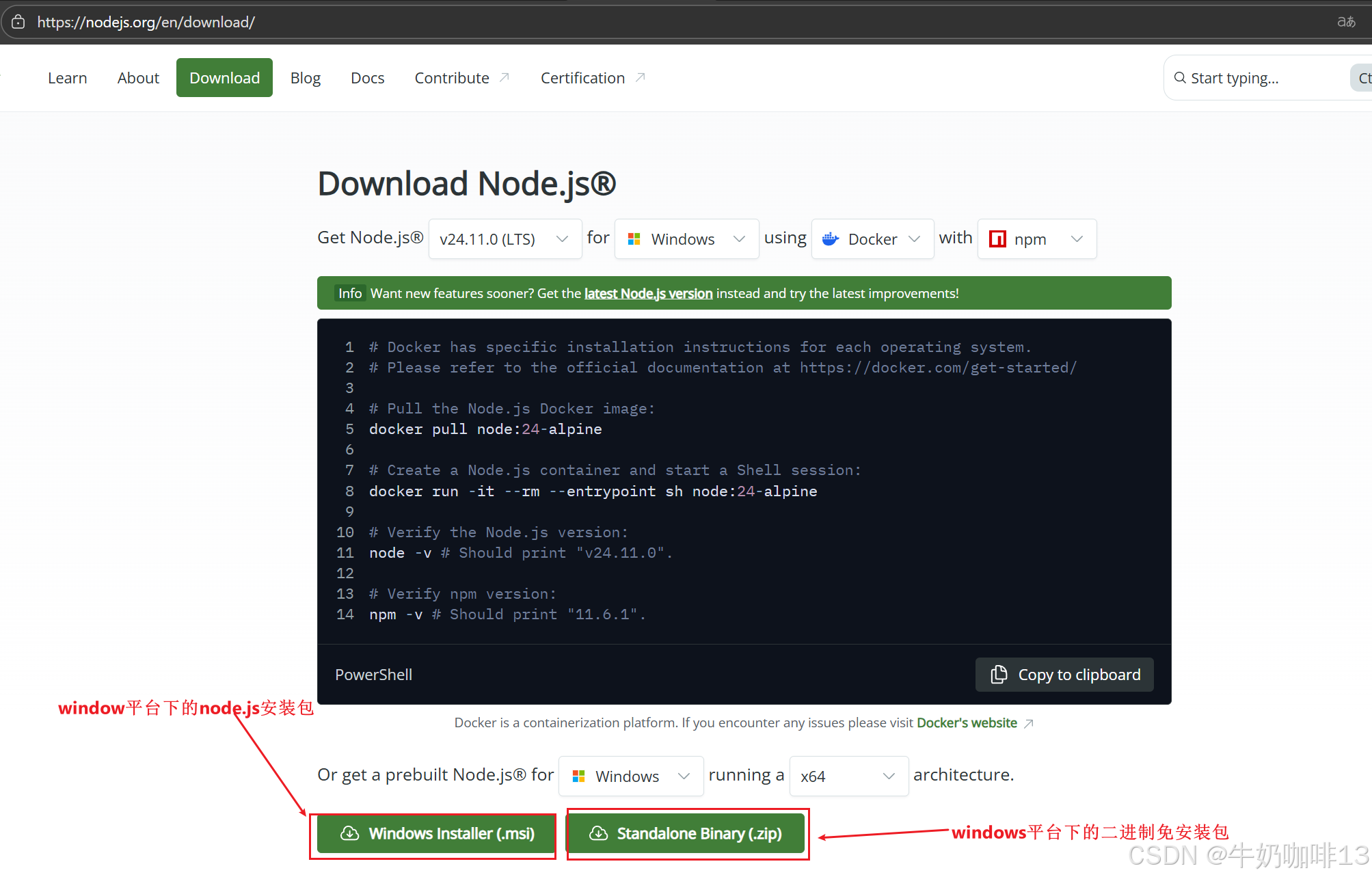This screenshot has height=879, width=1372.
Task: Click the external arrow next to Certification
Action: point(641,77)
